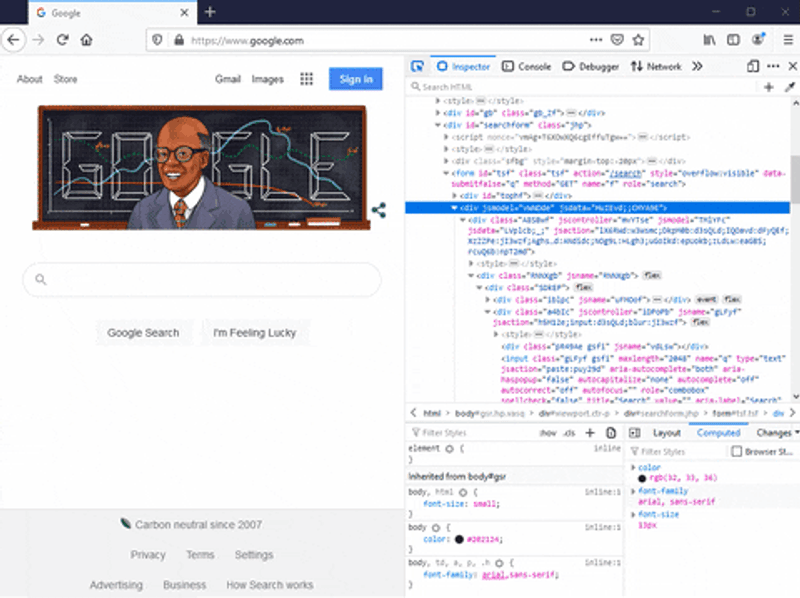The image size is (800, 598).
Task: Expand computed font-family property details
Action: [633, 491]
